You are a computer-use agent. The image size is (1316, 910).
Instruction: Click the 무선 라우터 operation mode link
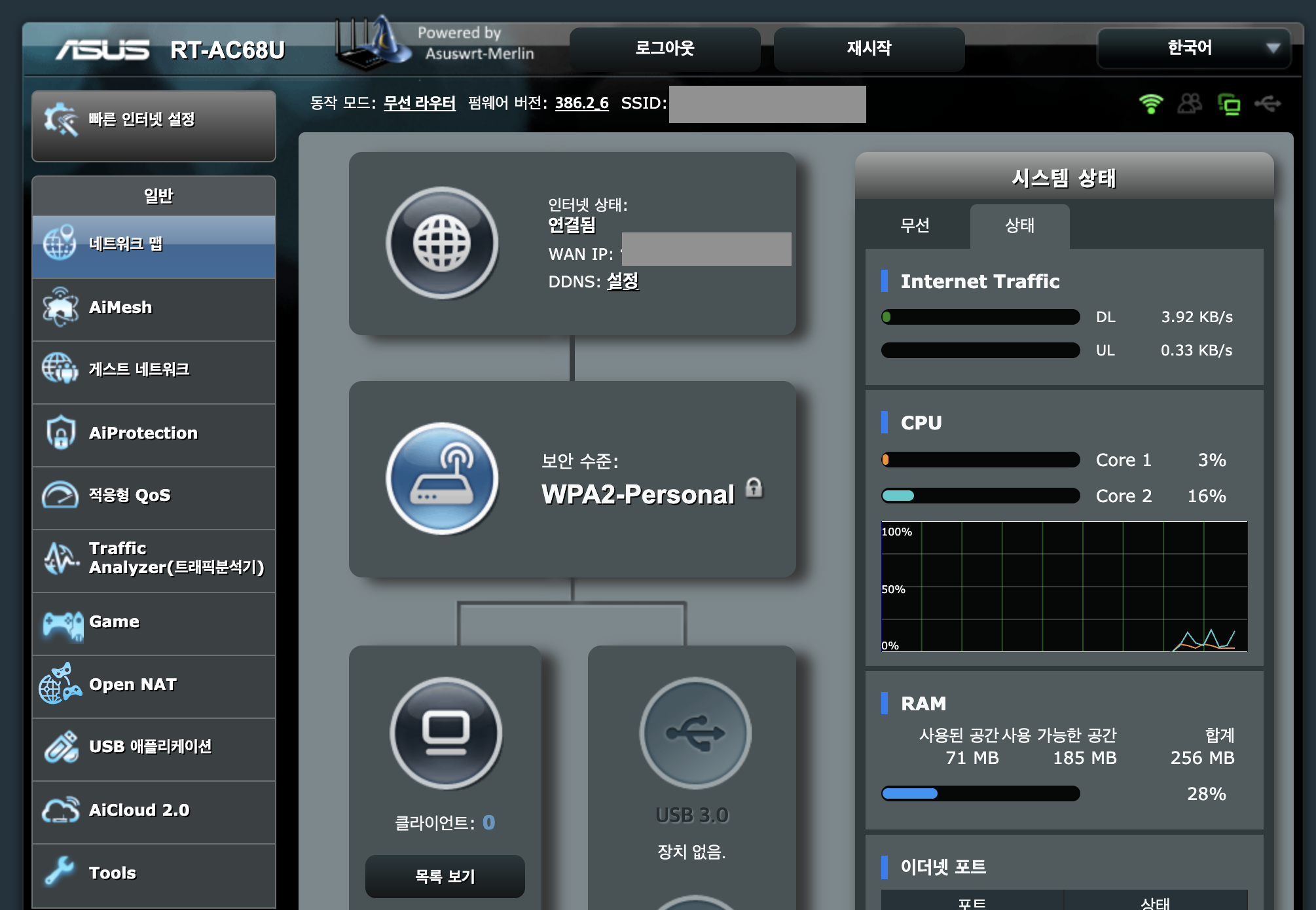click(x=419, y=103)
